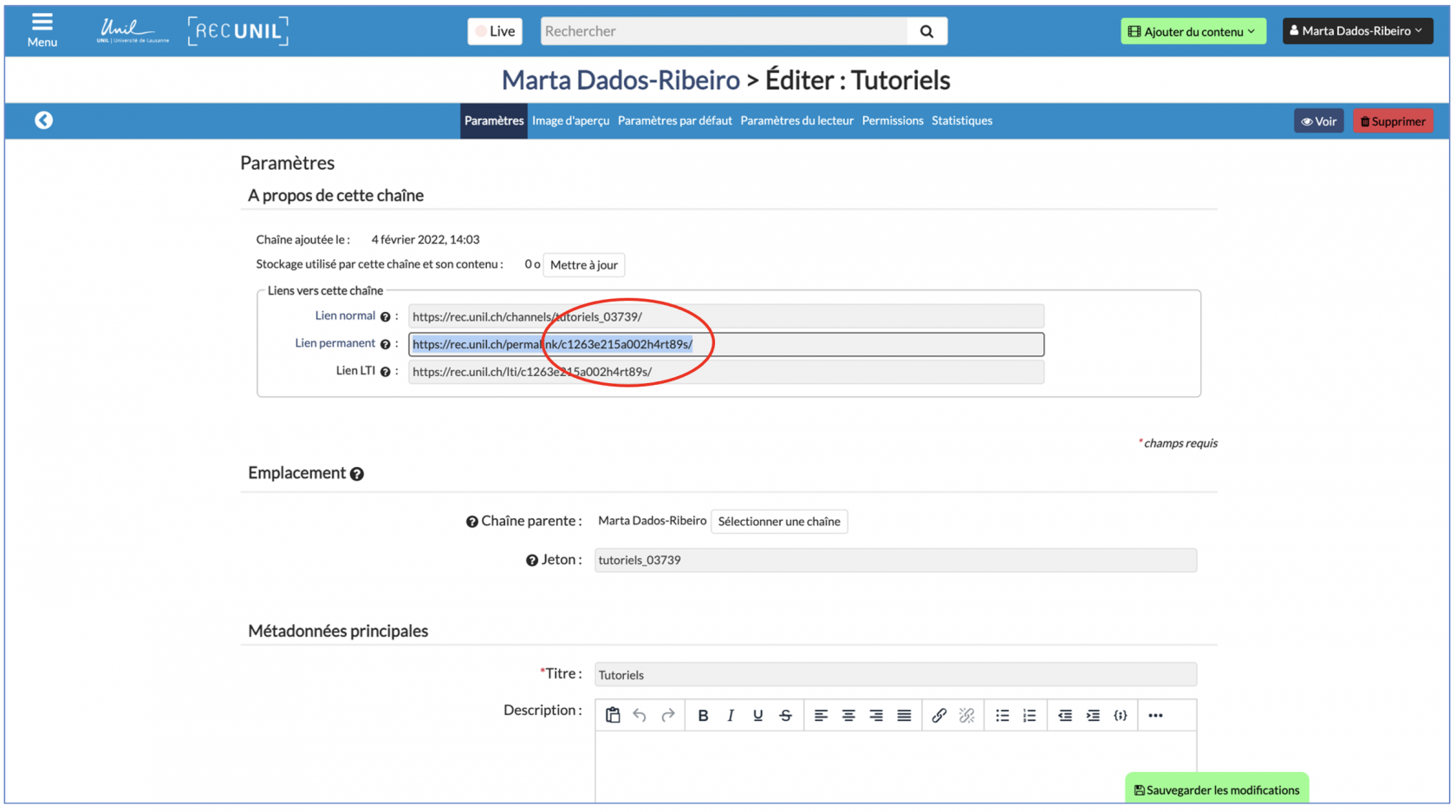Click the undo arrow in editor
1456x812 pixels.
pos(640,716)
